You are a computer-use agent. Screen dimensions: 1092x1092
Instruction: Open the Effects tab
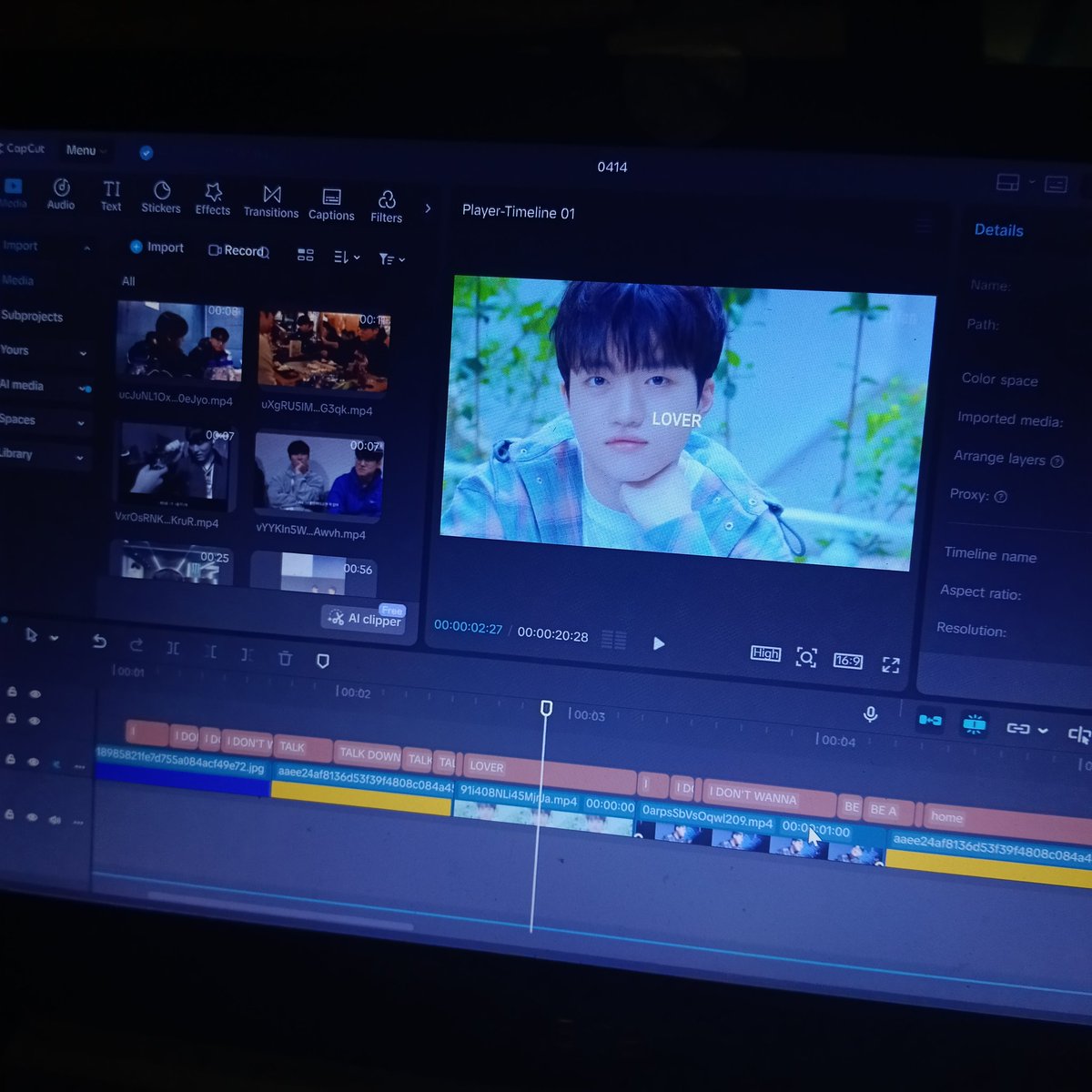213,199
